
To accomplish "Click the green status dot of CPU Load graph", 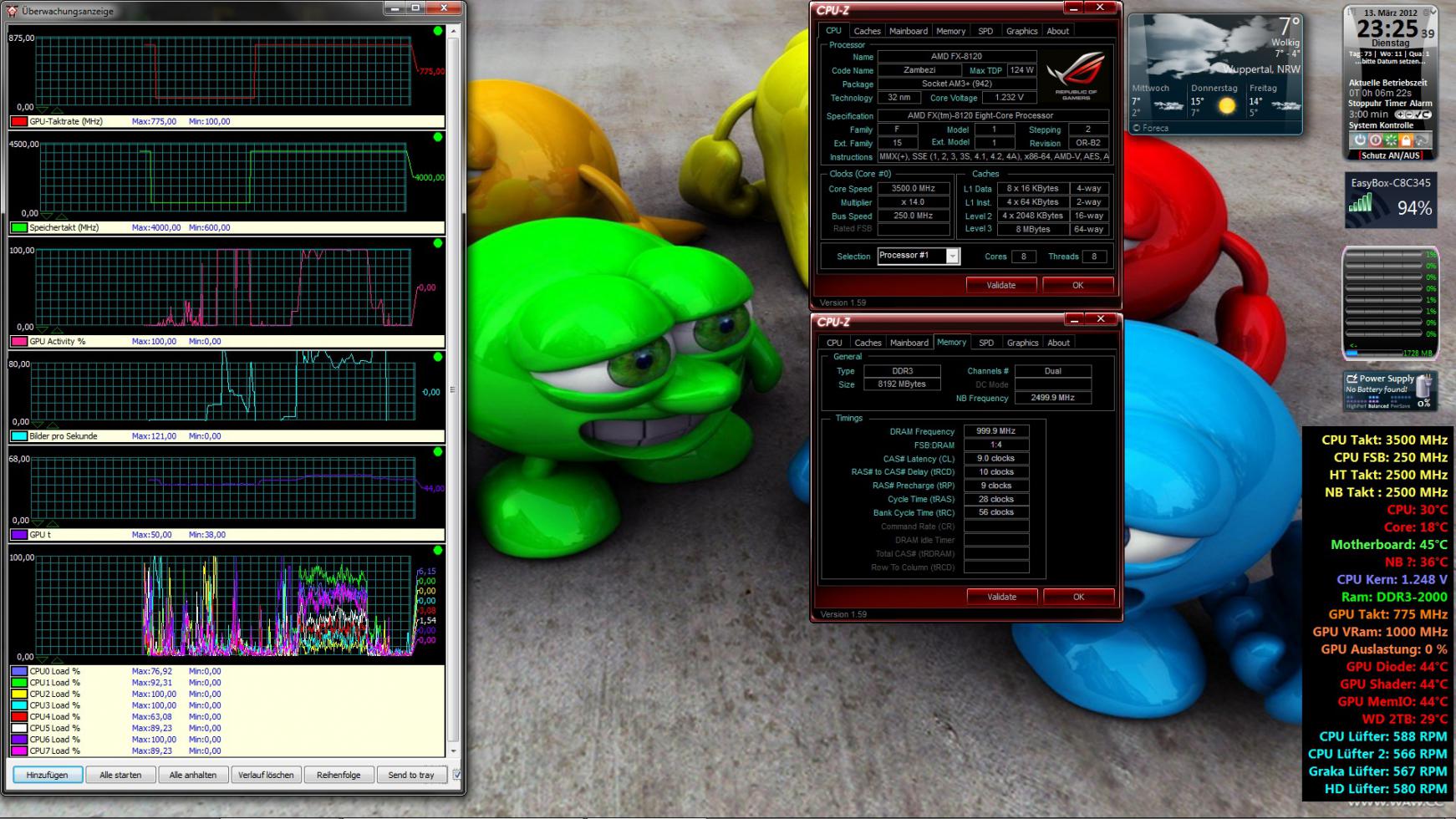I will [437, 550].
